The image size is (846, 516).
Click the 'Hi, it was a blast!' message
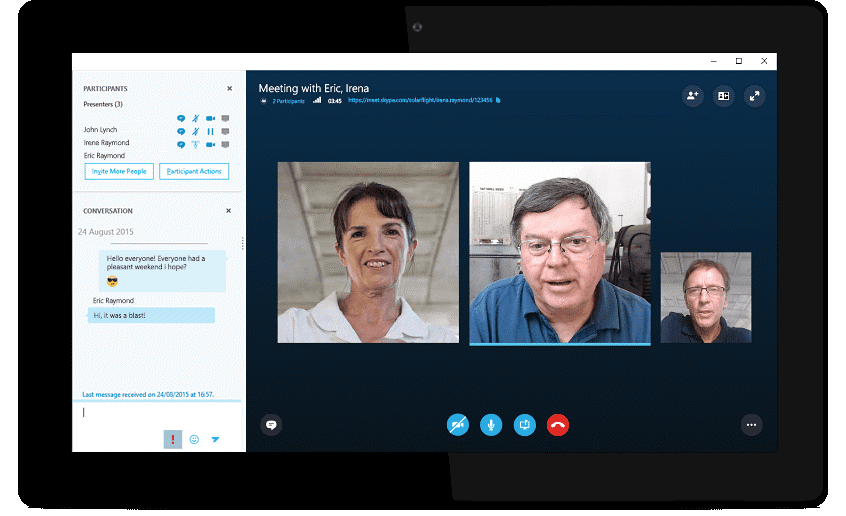[x=152, y=316]
